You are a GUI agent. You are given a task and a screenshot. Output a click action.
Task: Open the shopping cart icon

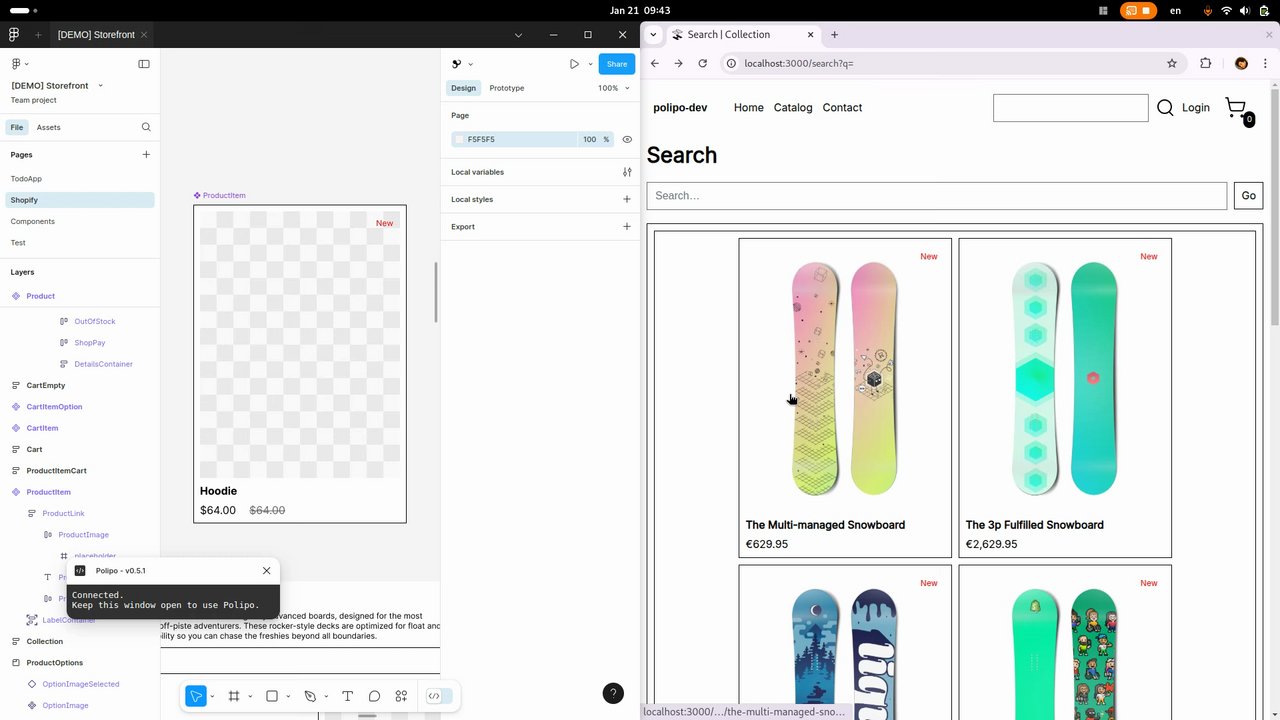1237,108
